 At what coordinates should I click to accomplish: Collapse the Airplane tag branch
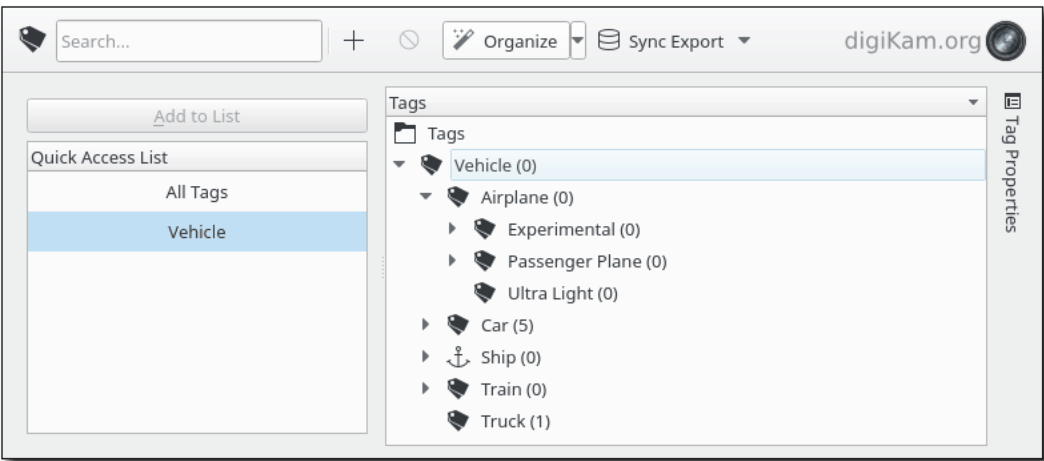click(426, 197)
